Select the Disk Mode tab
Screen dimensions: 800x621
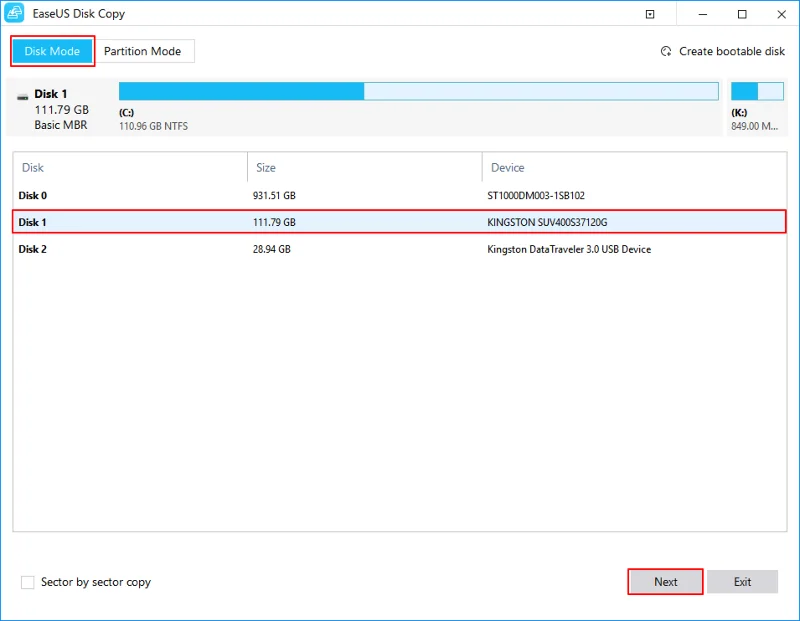point(52,51)
